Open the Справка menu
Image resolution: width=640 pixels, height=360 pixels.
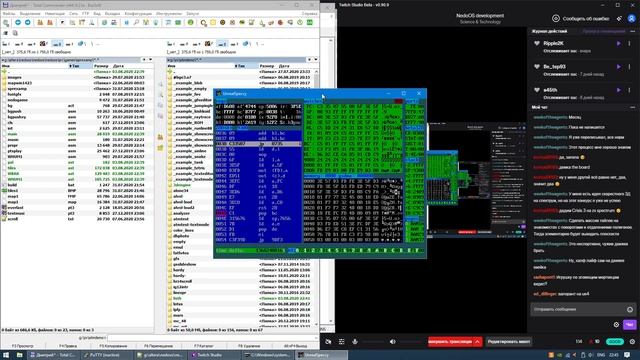[x=309, y=13]
